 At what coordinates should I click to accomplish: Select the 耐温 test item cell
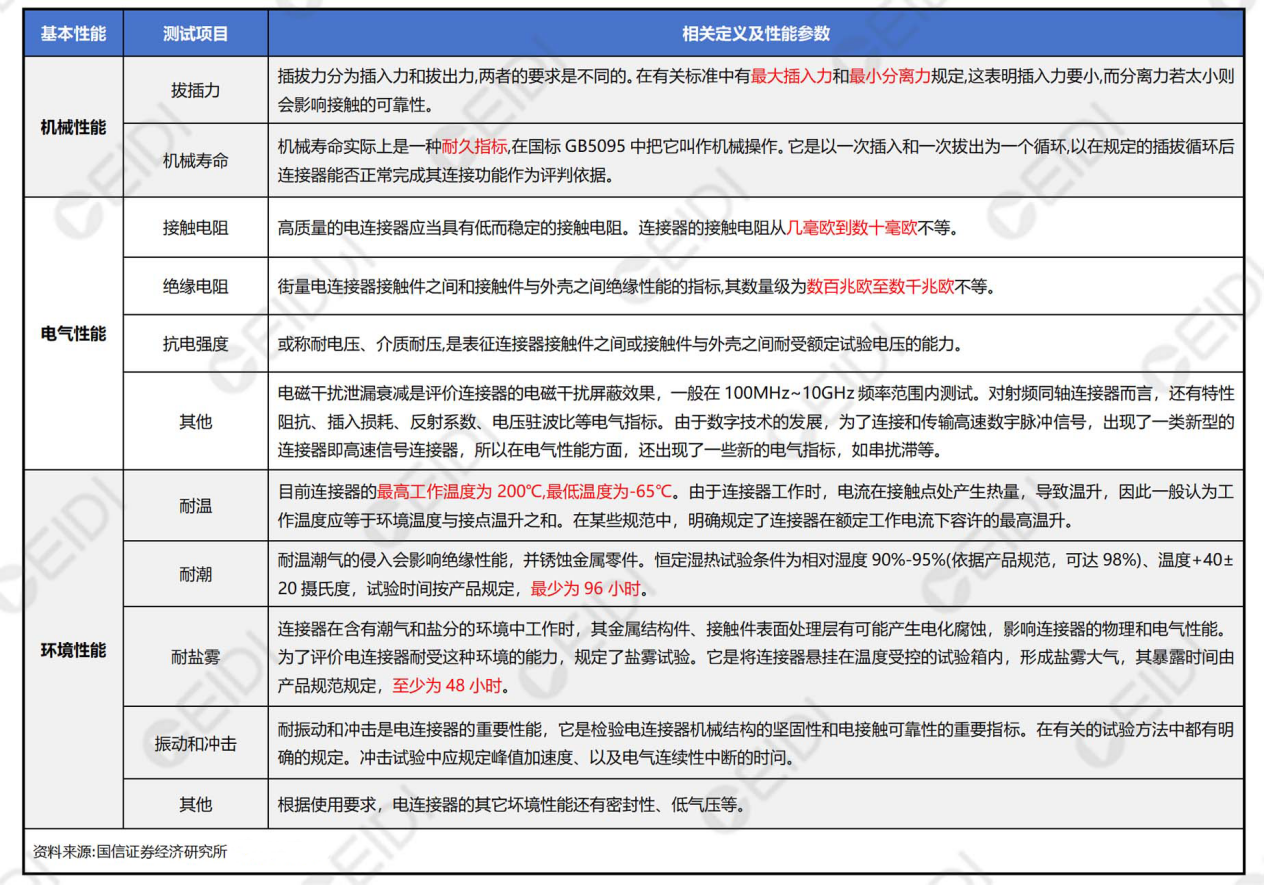195,506
